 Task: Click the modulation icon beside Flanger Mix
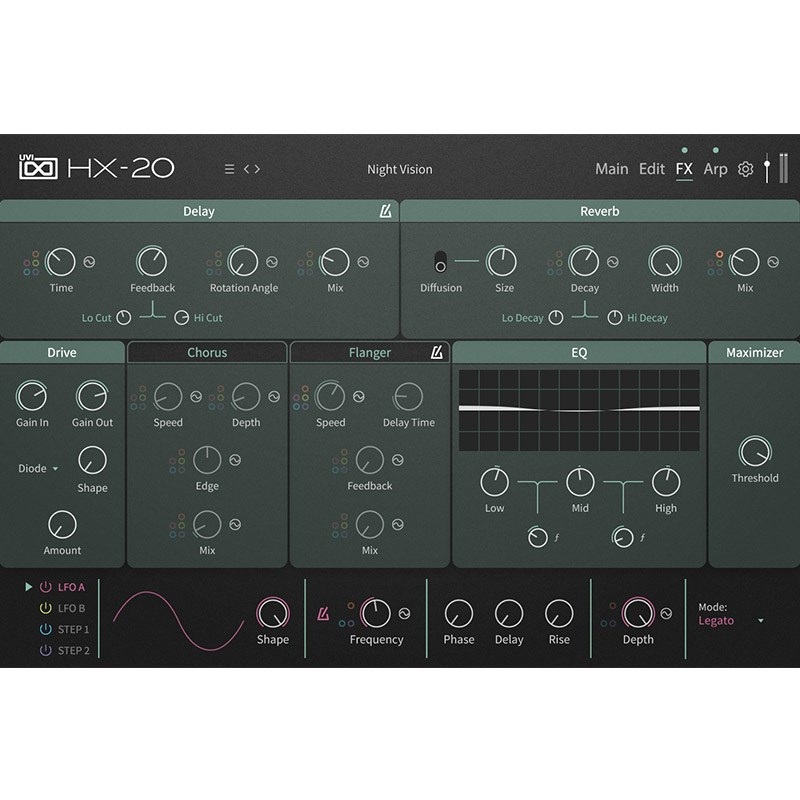click(x=398, y=524)
